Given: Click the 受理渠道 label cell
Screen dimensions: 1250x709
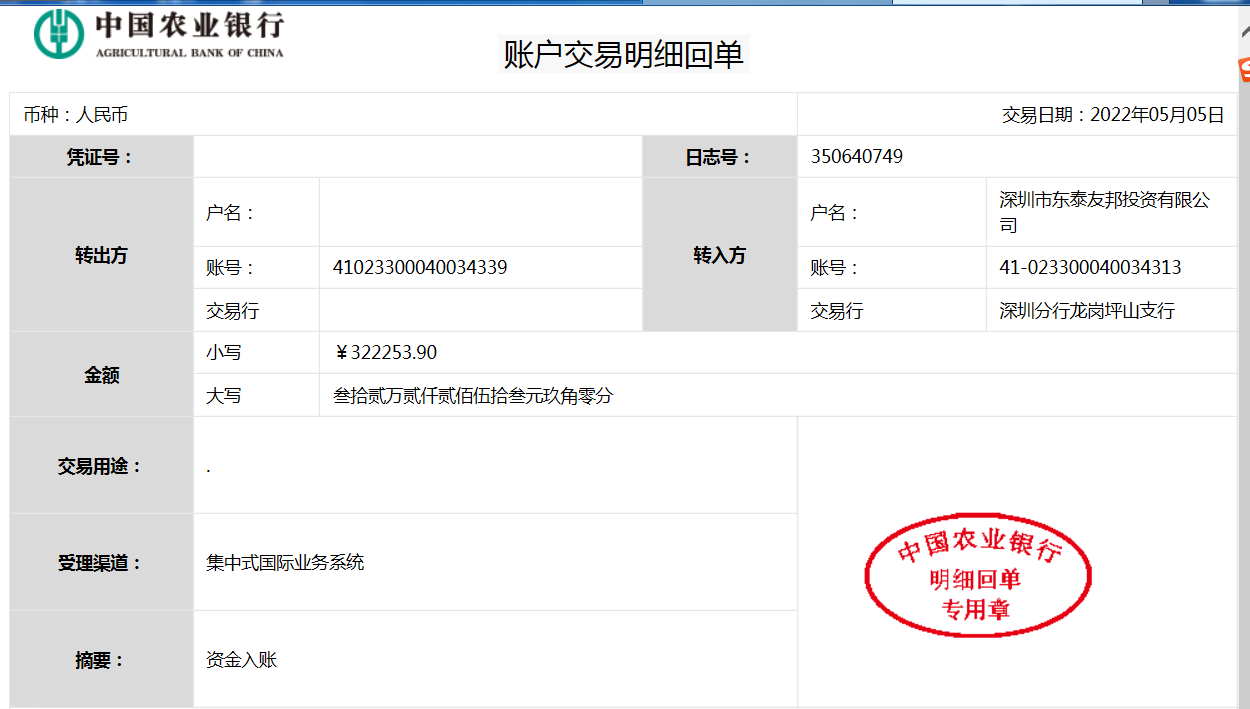Looking at the screenshot, I should pyautogui.click(x=101, y=563).
